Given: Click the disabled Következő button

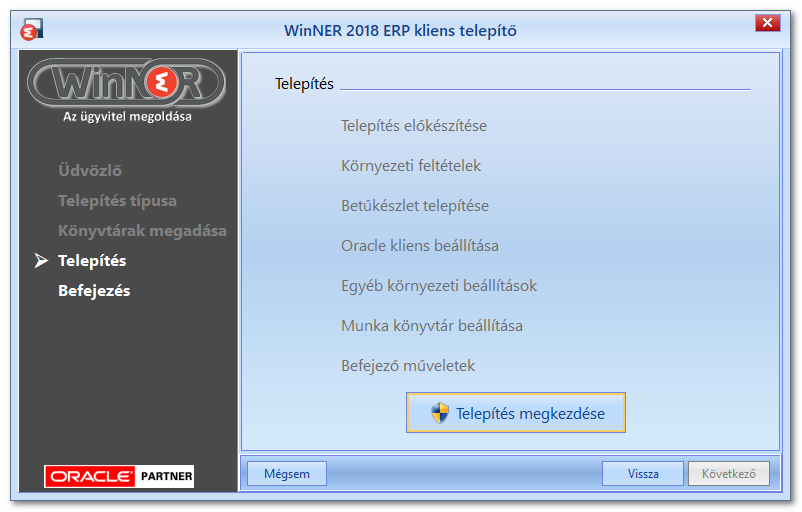Looking at the screenshot, I should (x=728, y=474).
